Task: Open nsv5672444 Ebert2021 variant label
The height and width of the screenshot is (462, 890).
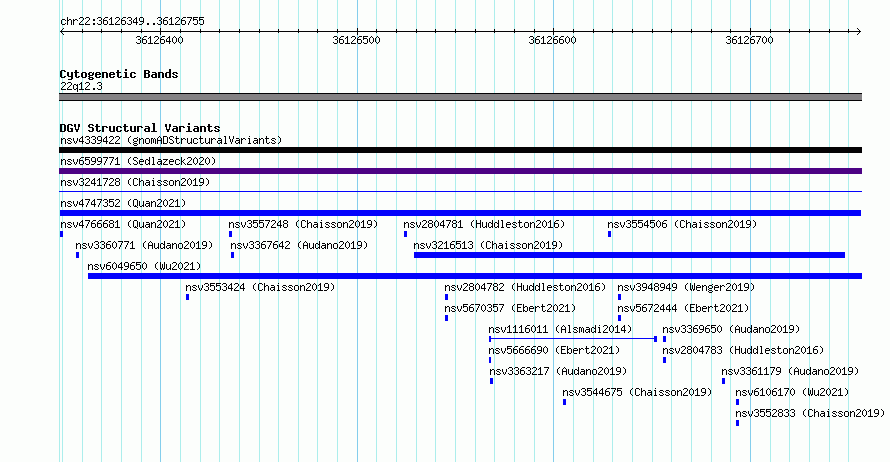Action: pos(683,308)
